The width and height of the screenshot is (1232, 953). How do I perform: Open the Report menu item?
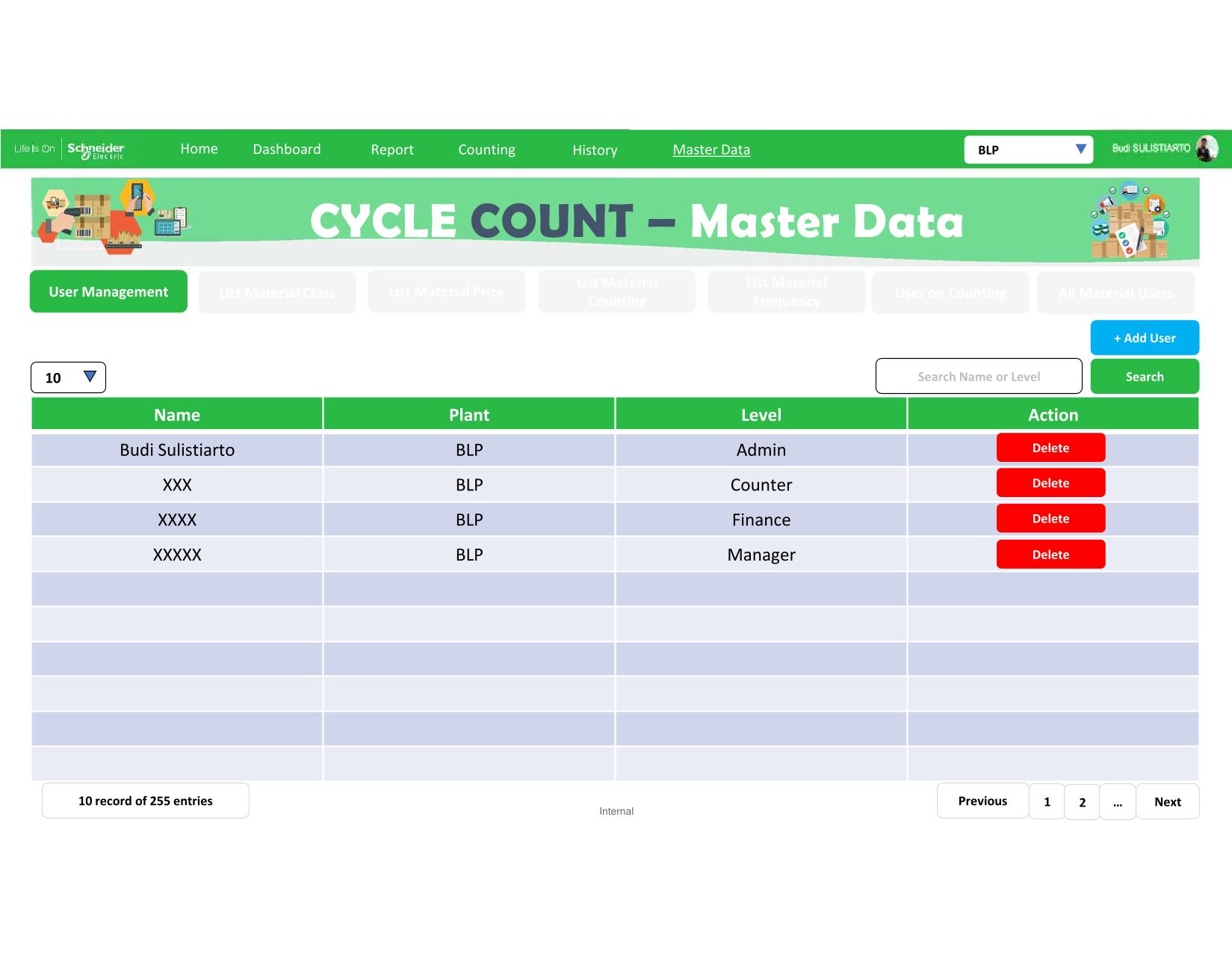pos(392,149)
